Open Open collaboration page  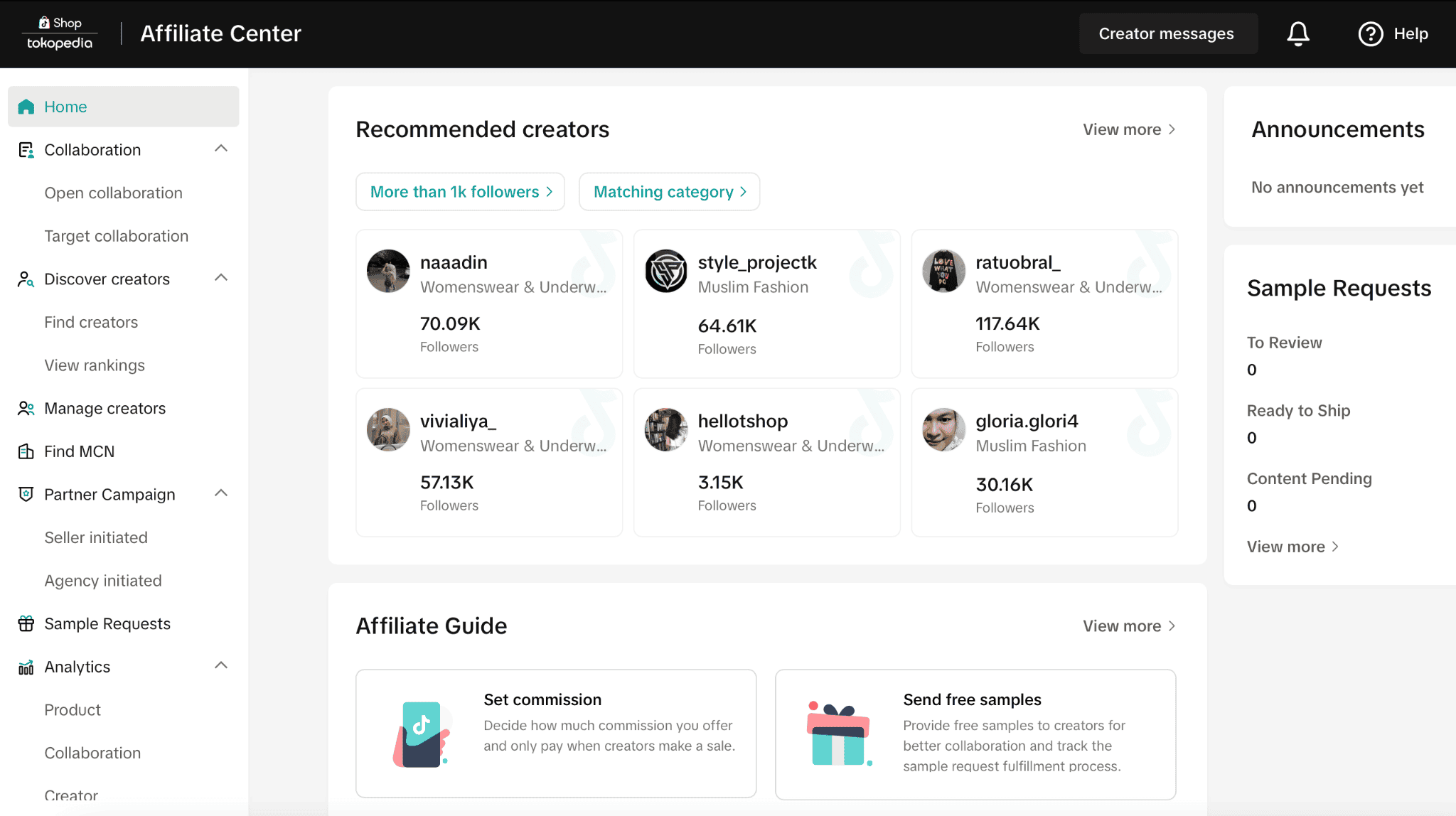tap(113, 193)
